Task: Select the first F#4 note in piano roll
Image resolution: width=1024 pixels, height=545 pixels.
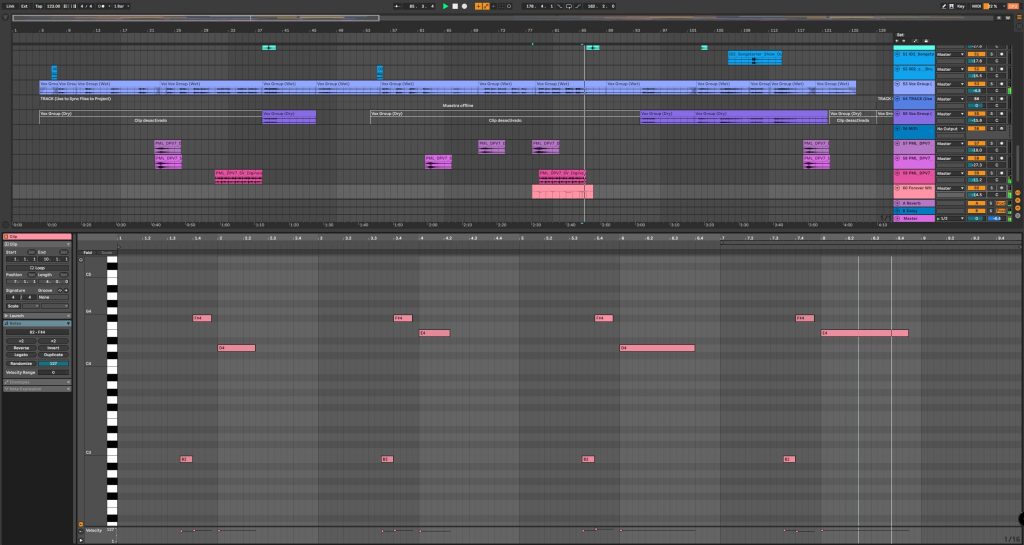Action: pos(202,318)
